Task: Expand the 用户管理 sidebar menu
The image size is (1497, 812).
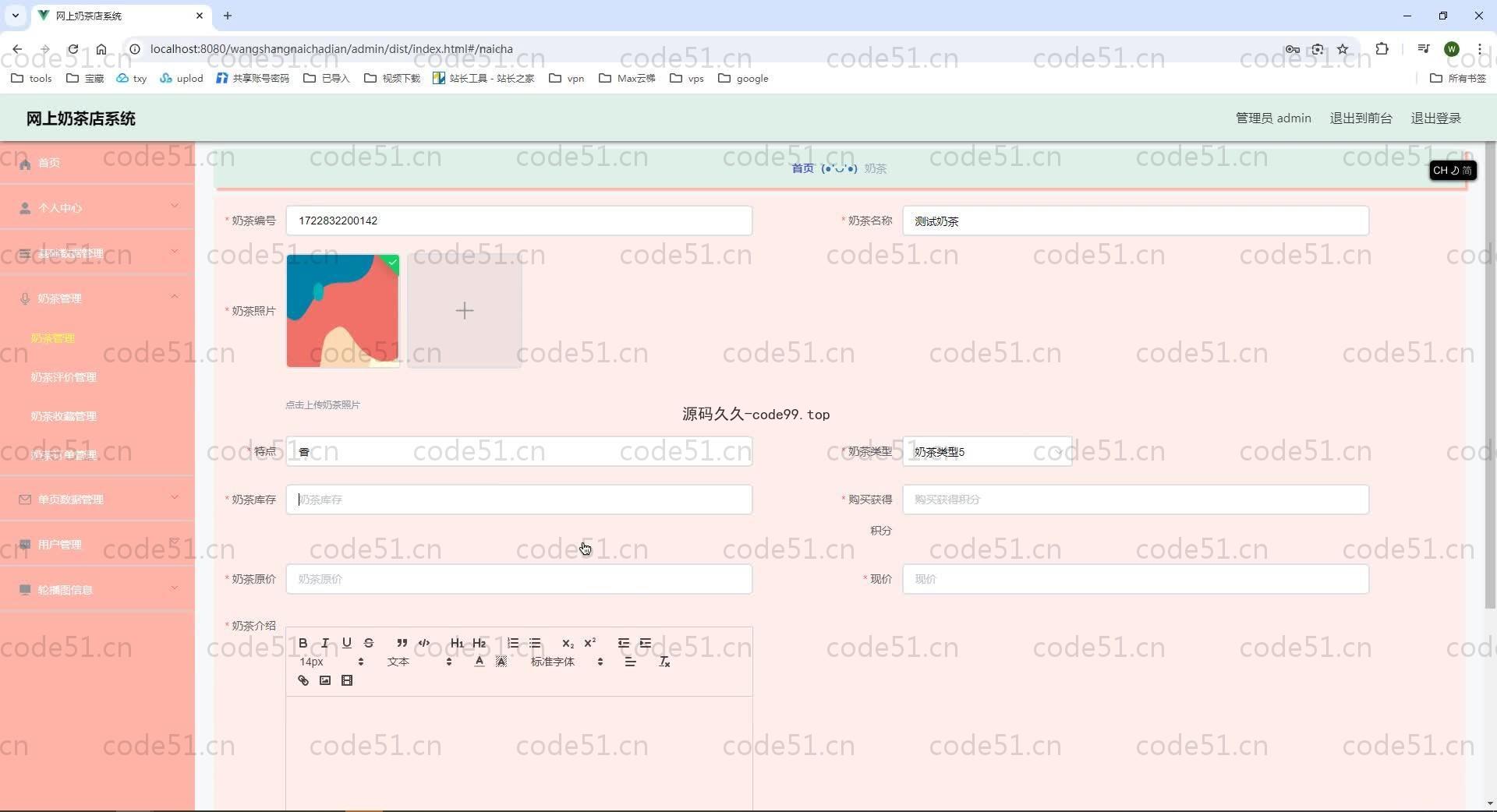Action: coord(97,544)
